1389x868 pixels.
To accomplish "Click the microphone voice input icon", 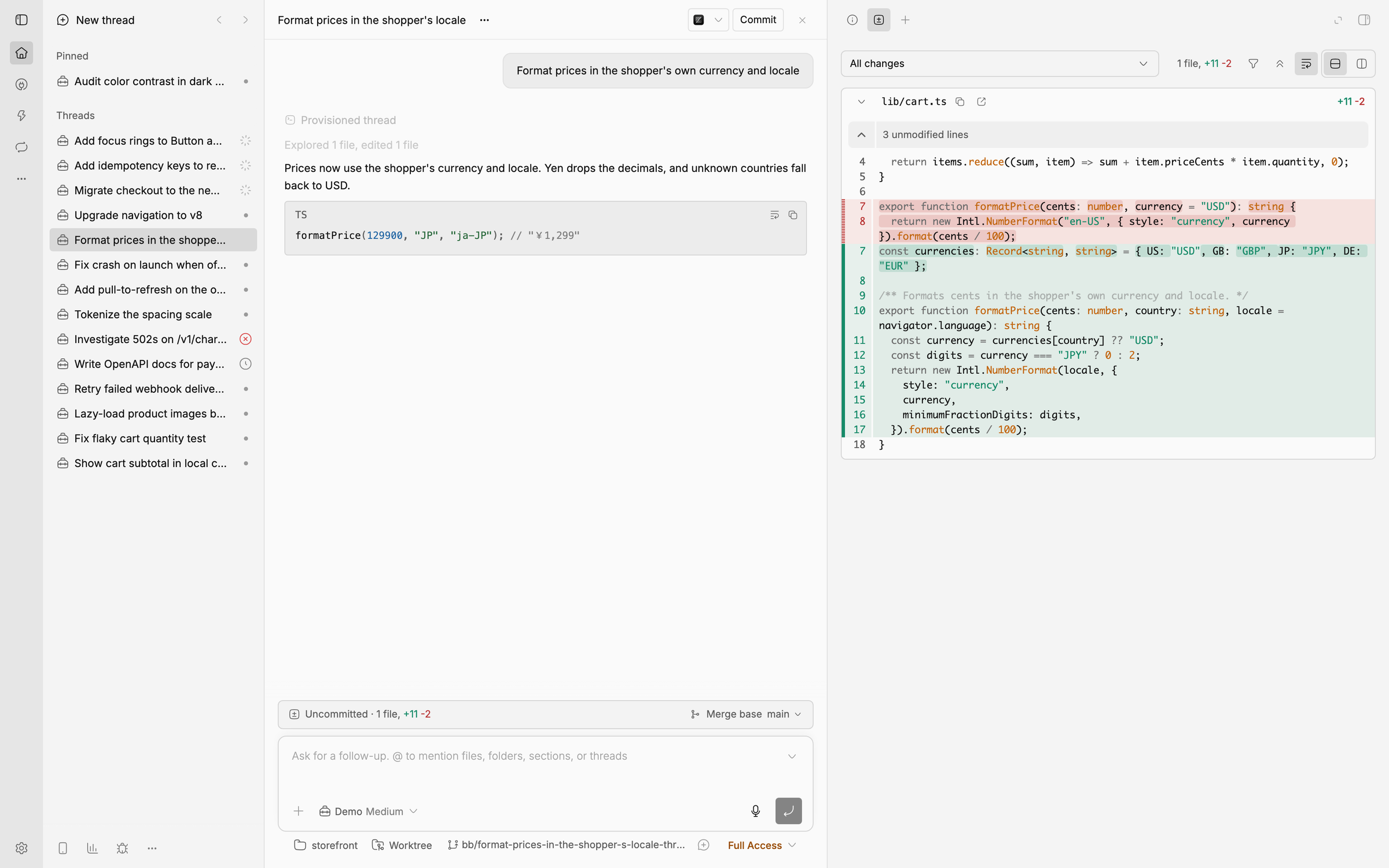I will (755, 811).
